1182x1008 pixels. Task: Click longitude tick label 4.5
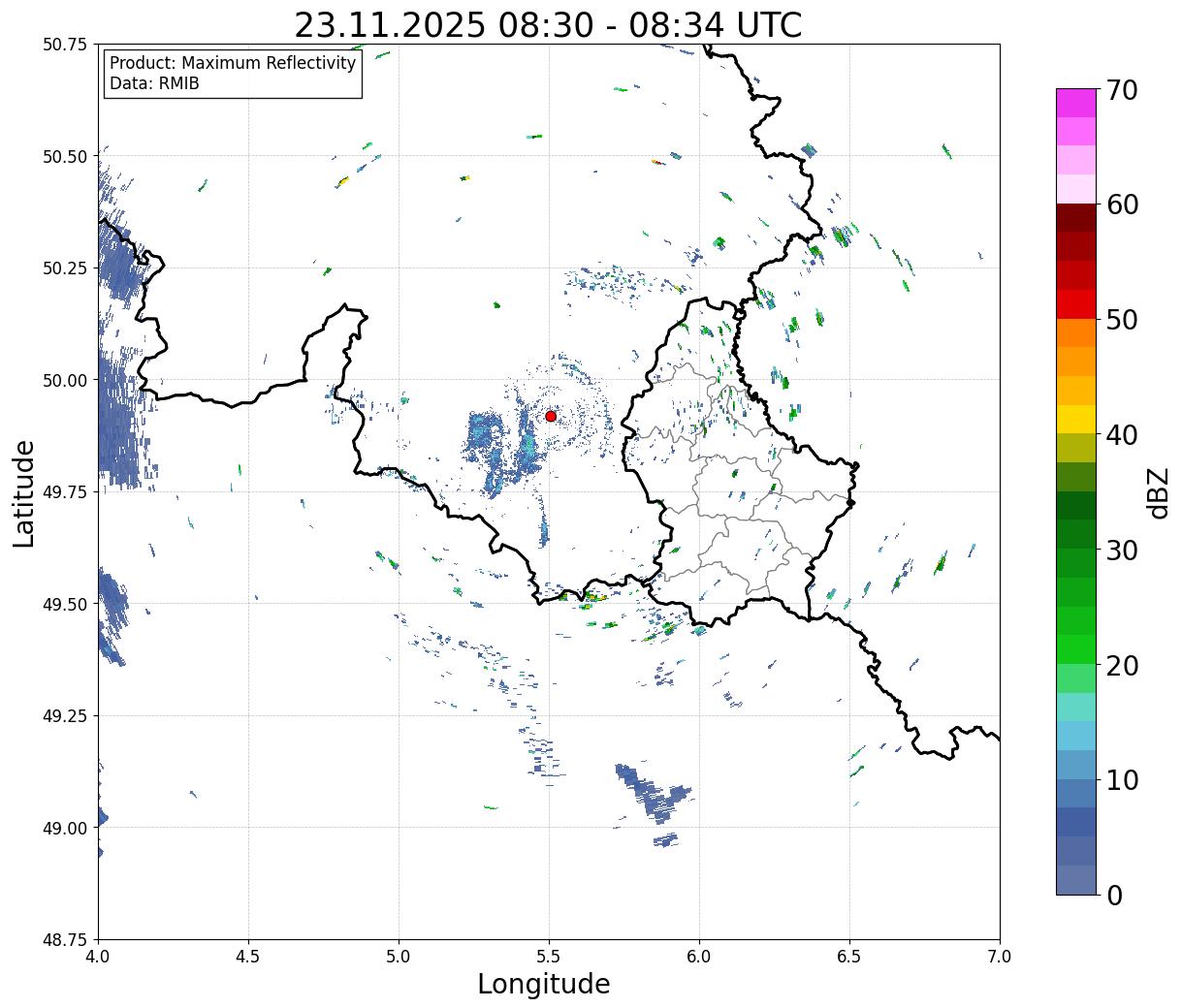point(248,956)
